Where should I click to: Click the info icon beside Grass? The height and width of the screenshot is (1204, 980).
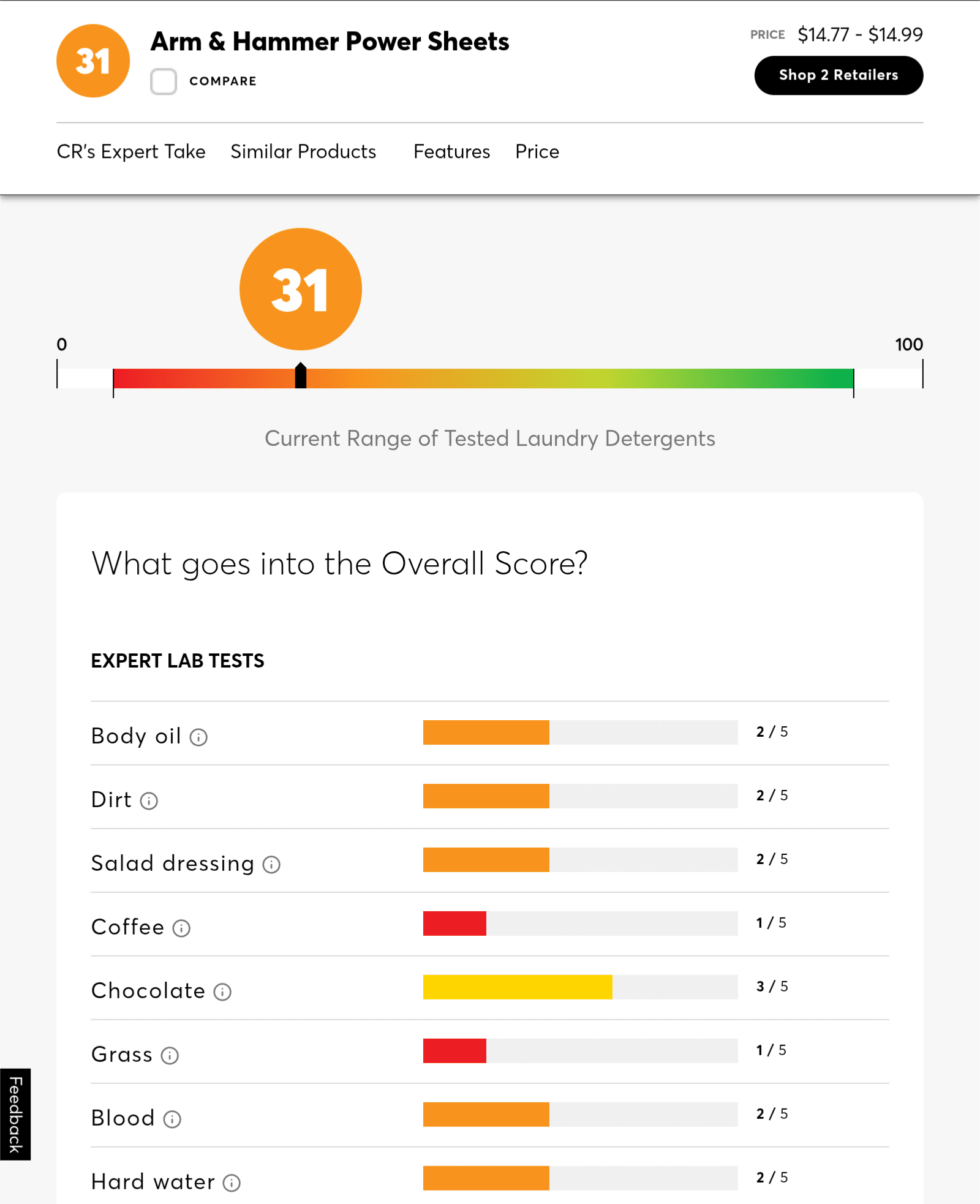[170, 1055]
